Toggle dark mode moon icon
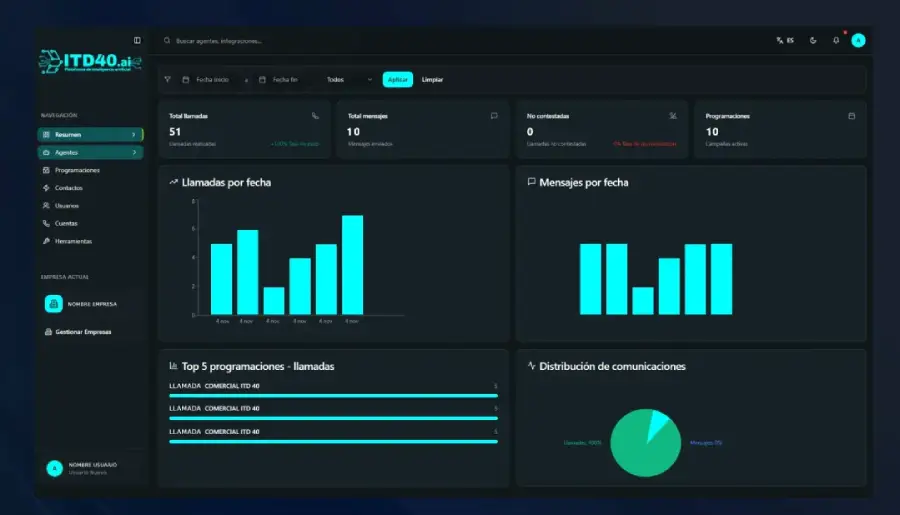Viewport: 900px width, 515px height. click(x=813, y=40)
